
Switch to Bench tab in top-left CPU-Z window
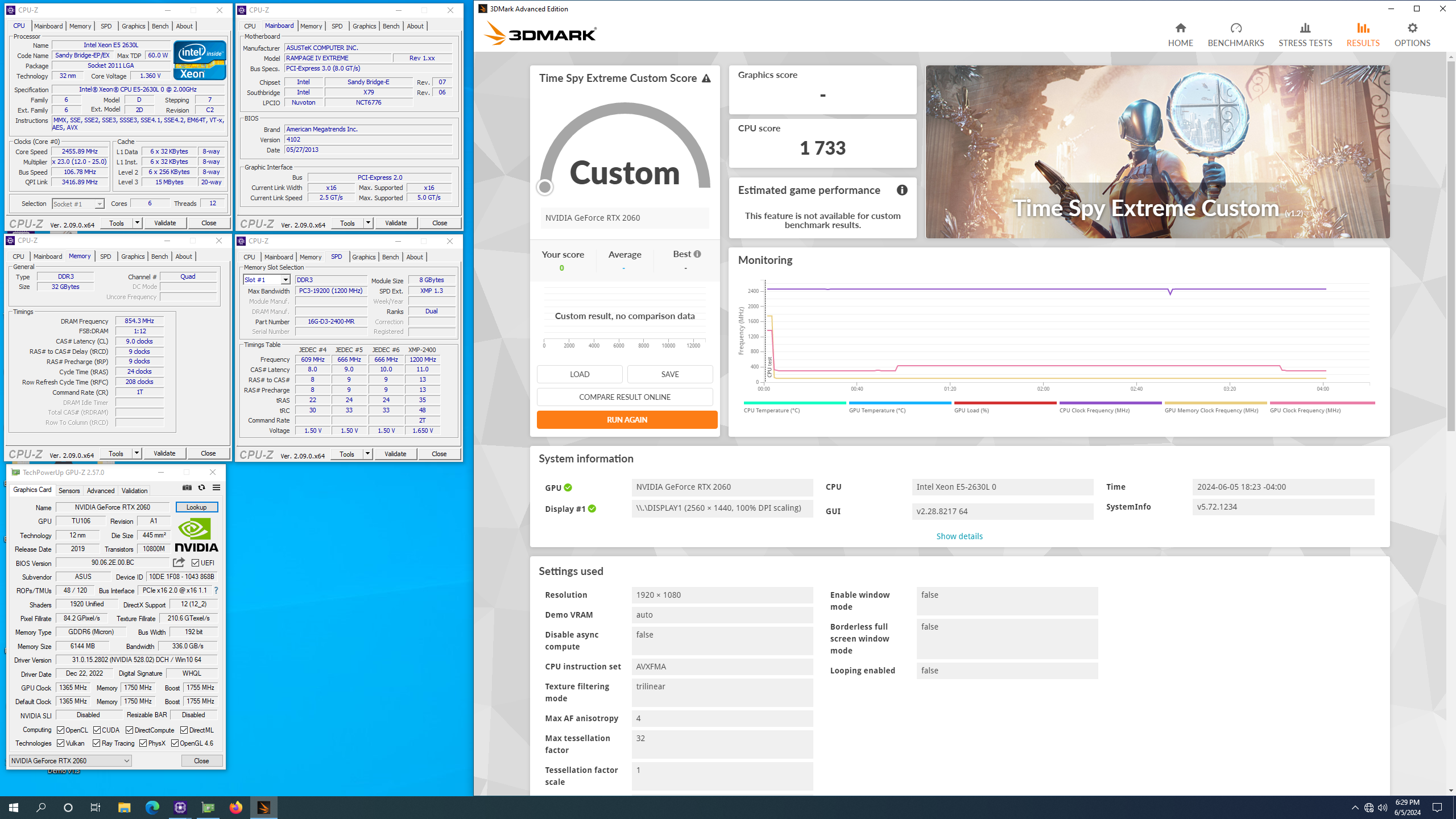[x=160, y=26]
